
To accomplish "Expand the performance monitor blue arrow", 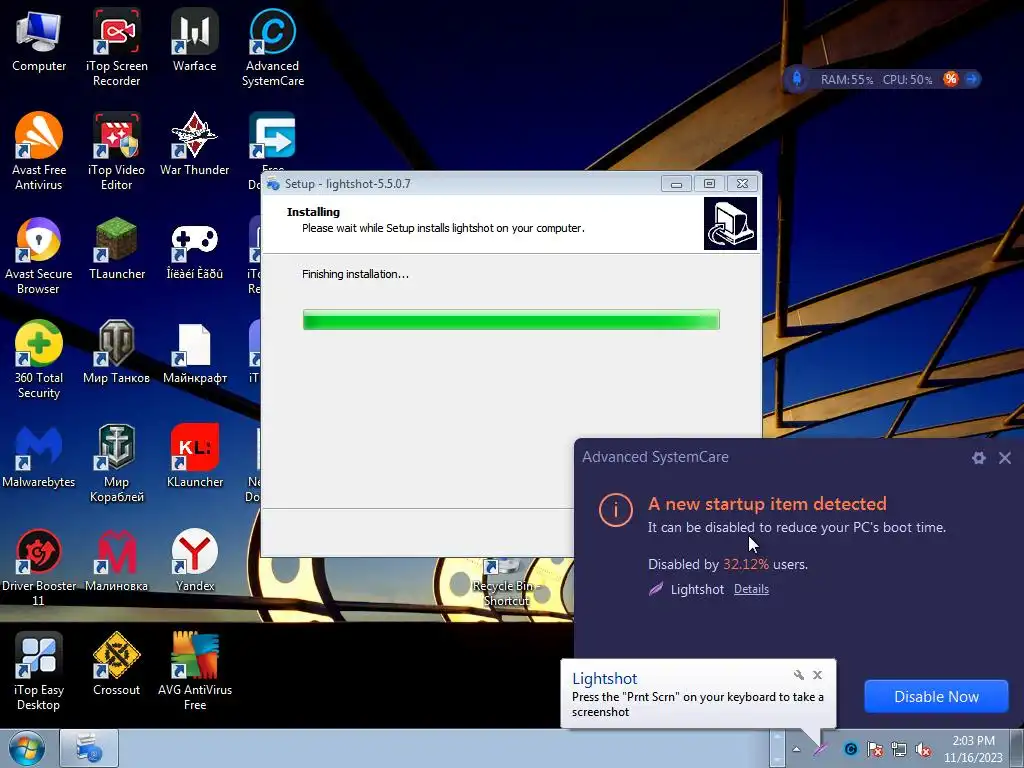I will point(972,79).
